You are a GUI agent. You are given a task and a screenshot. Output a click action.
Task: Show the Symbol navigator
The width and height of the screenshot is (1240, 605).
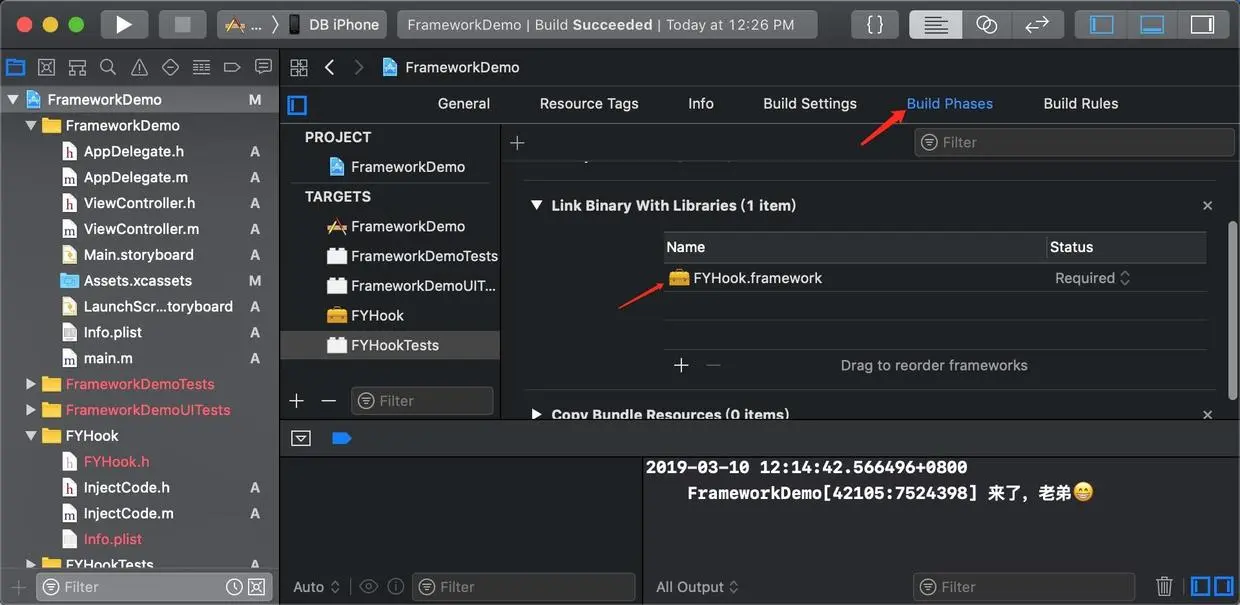pyautogui.click(x=77, y=67)
